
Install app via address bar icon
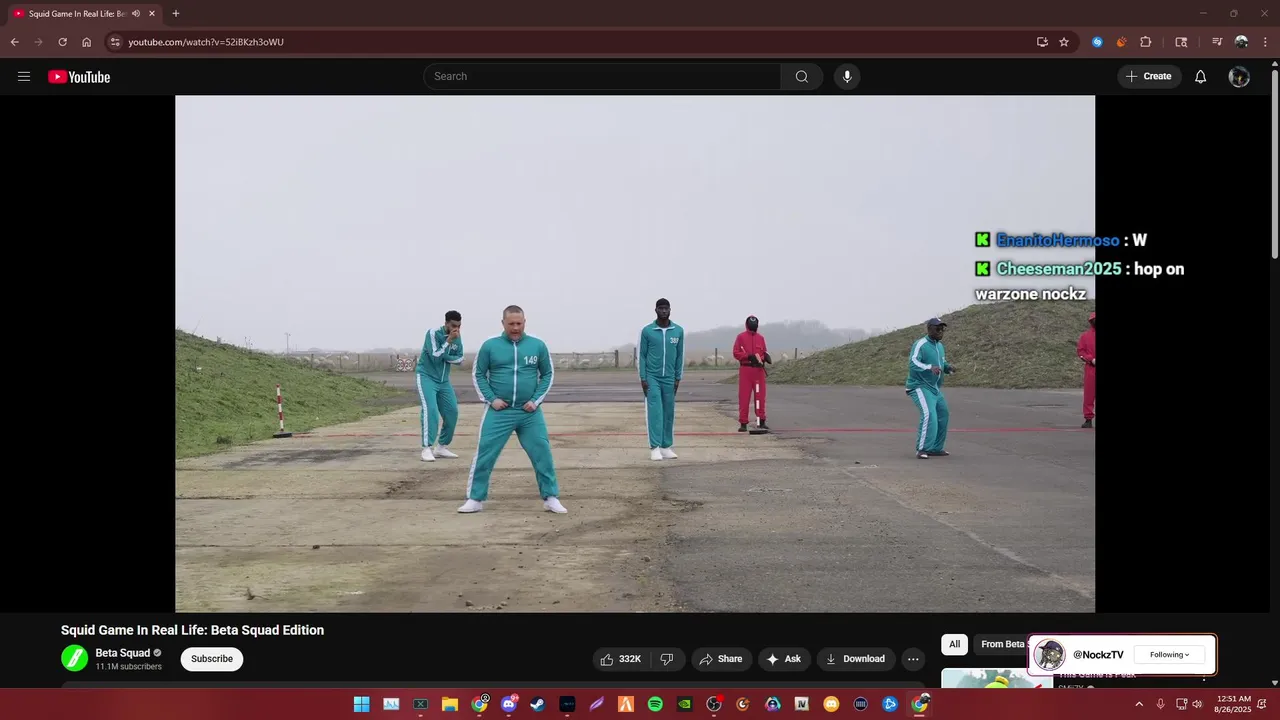[1042, 42]
